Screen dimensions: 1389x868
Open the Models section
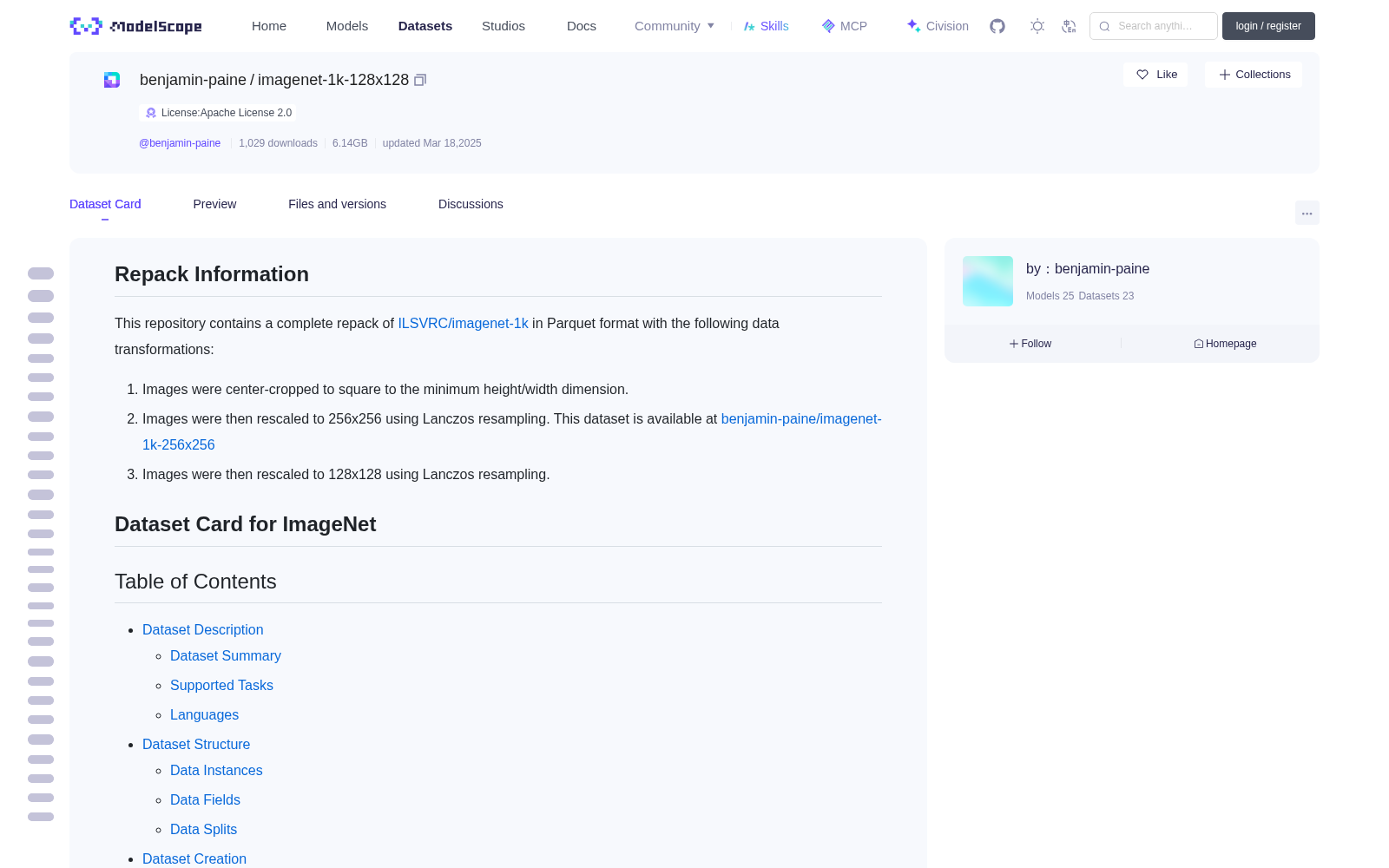pyautogui.click(x=347, y=26)
